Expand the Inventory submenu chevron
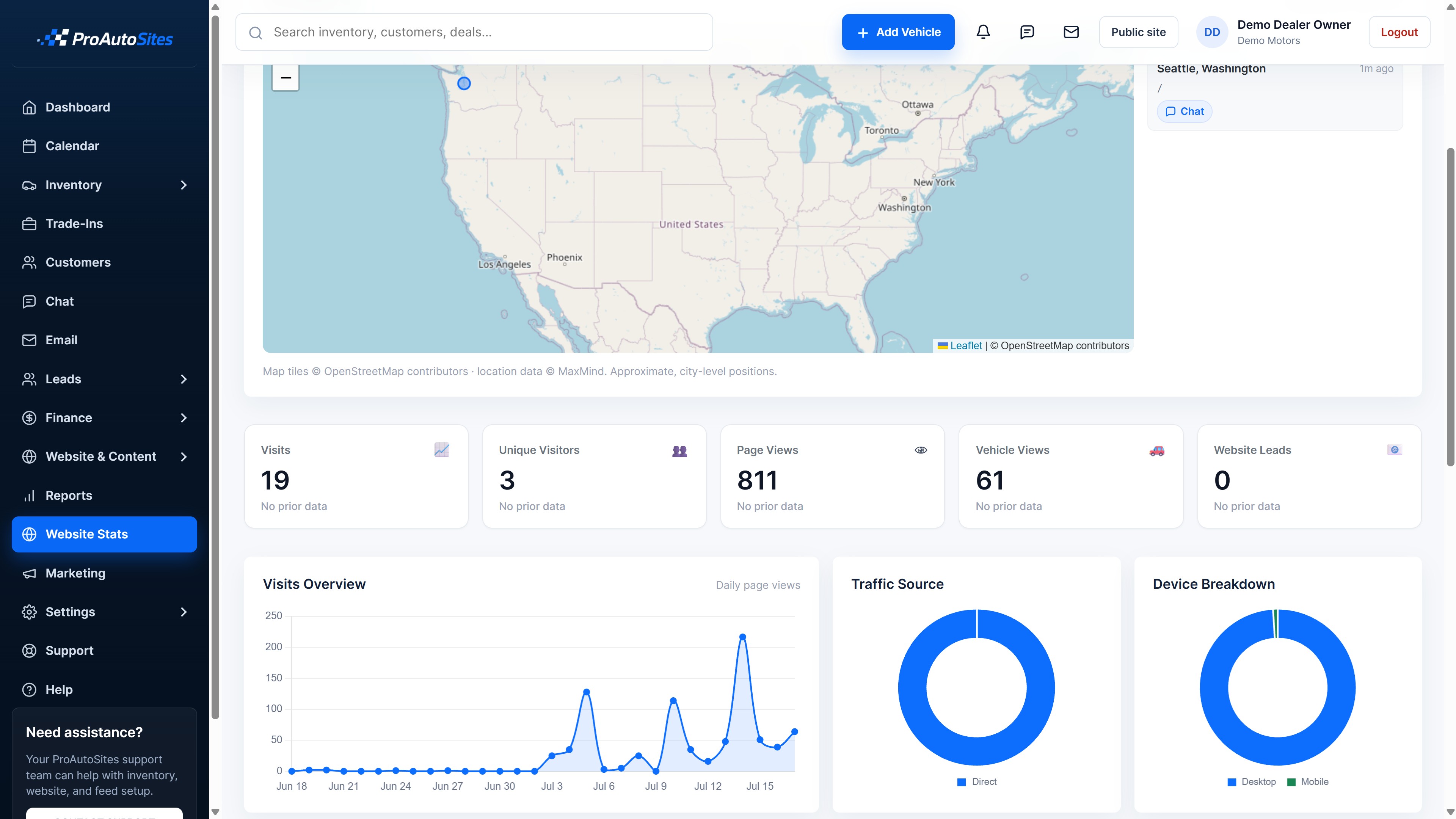This screenshot has width=1456, height=819. [183, 185]
